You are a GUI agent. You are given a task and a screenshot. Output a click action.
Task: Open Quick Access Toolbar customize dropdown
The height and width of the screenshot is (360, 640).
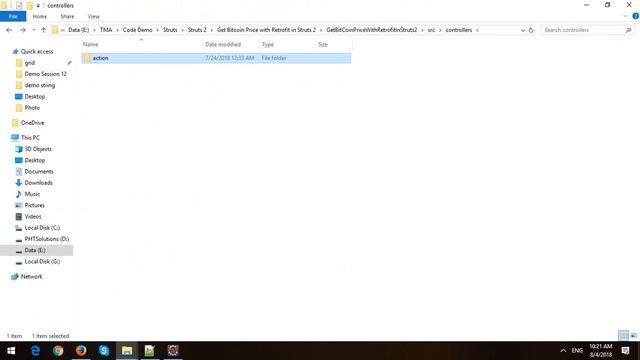point(38,6)
